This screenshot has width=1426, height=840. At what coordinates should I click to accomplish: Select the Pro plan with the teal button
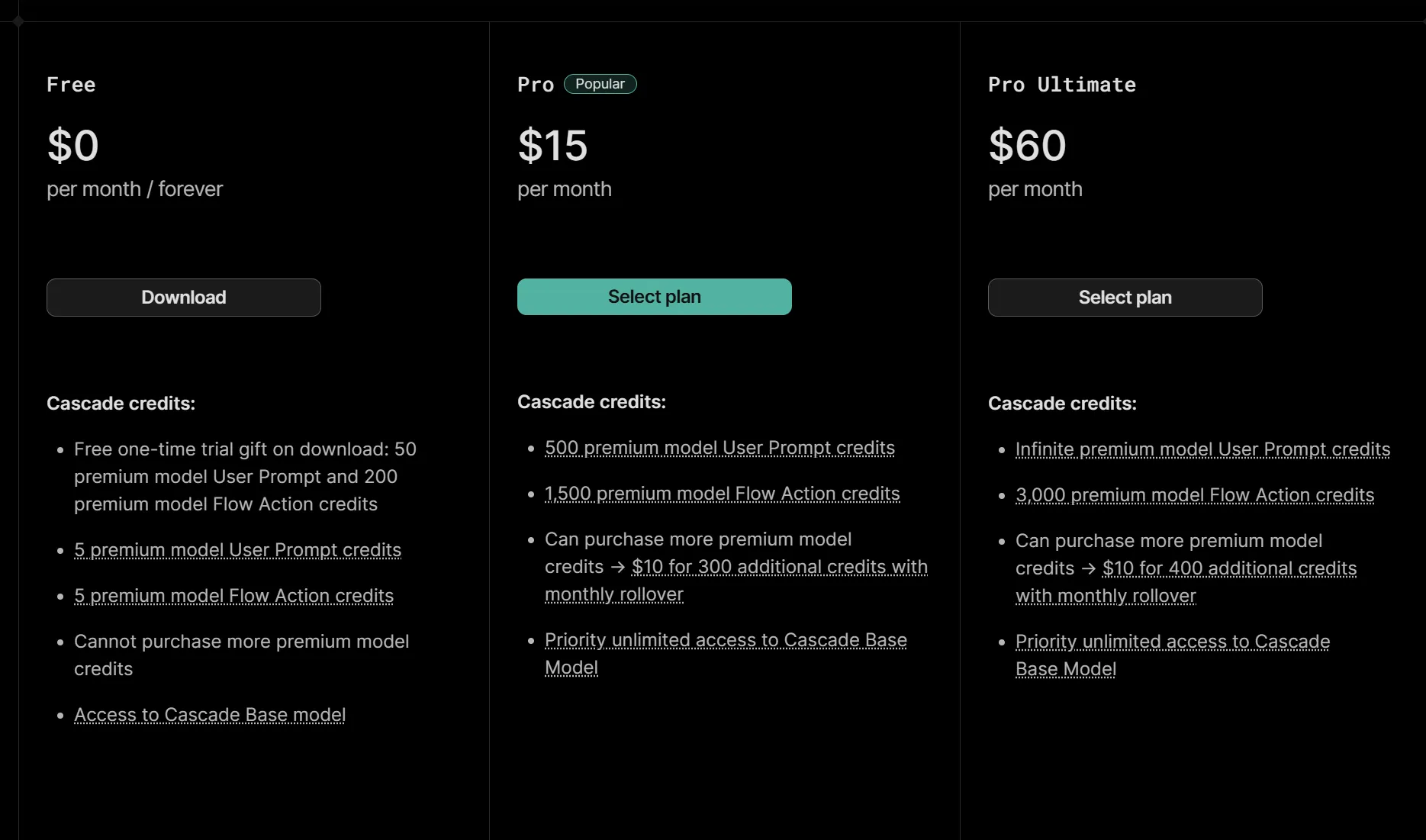click(x=654, y=297)
